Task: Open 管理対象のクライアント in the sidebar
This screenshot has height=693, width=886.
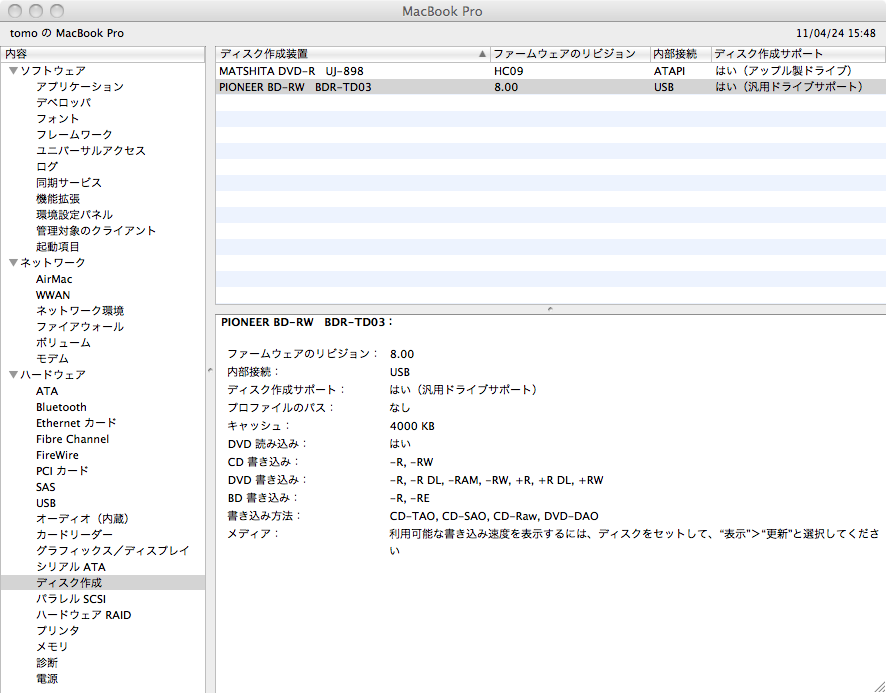Action: pos(96,231)
